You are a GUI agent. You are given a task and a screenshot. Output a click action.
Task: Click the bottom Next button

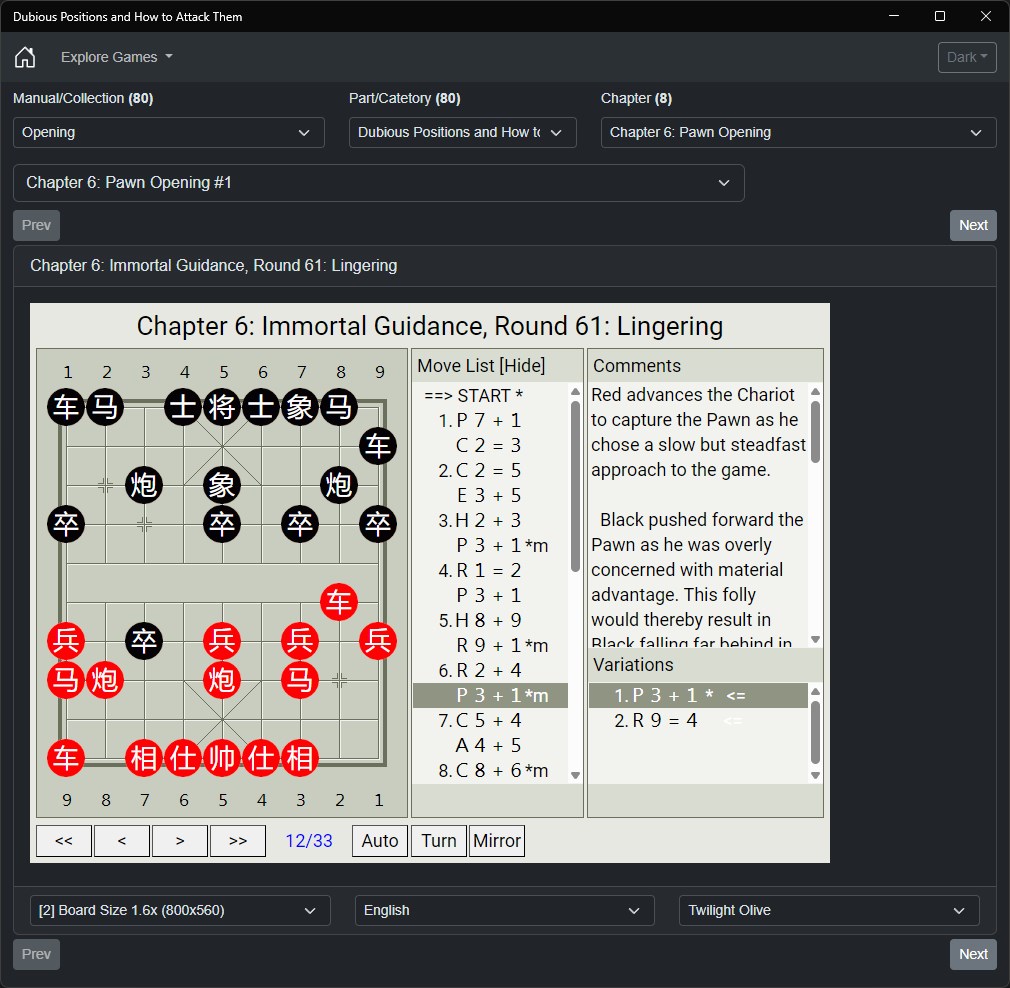click(x=973, y=954)
